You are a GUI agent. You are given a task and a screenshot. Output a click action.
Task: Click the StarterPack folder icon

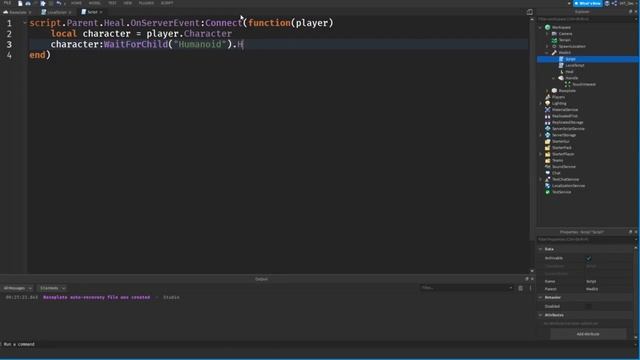[548, 147]
